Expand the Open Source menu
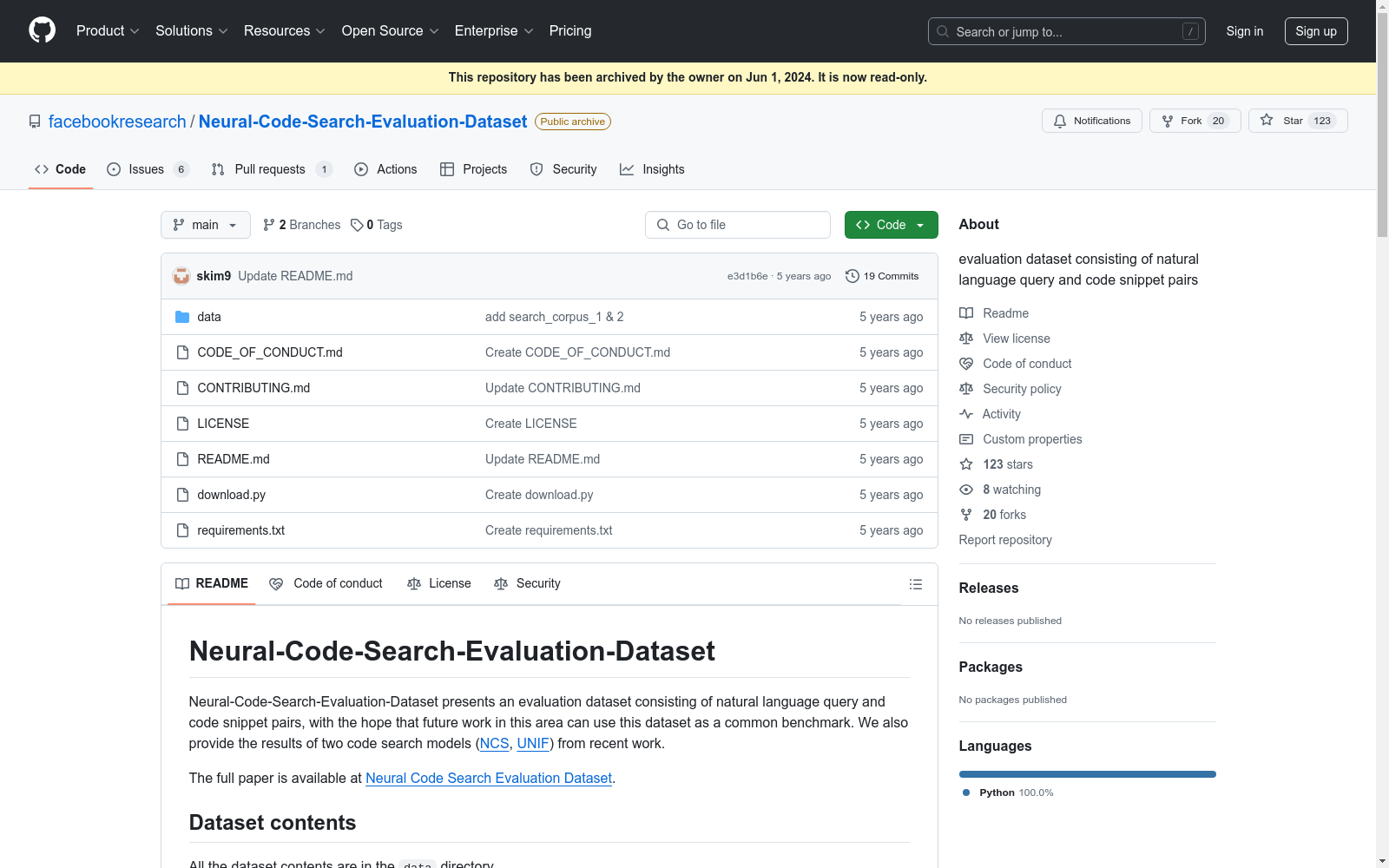Image resolution: width=1389 pixels, height=868 pixels. click(x=391, y=31)
